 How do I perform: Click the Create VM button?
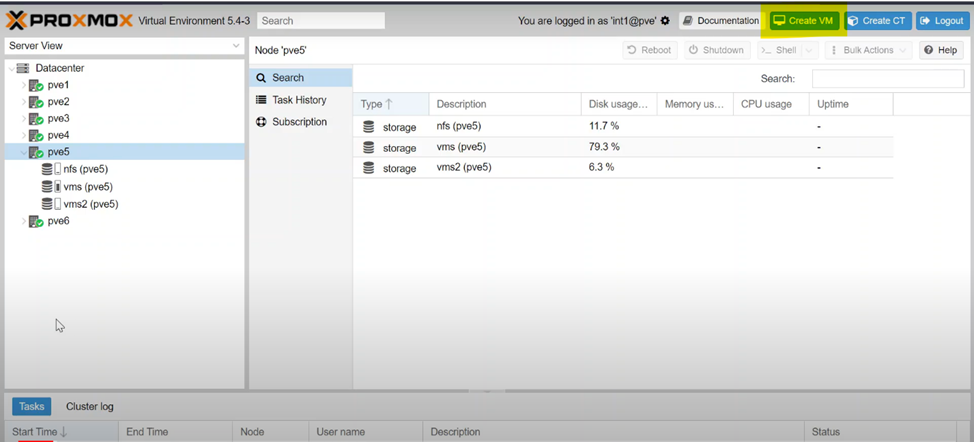(x=804, y=20)
